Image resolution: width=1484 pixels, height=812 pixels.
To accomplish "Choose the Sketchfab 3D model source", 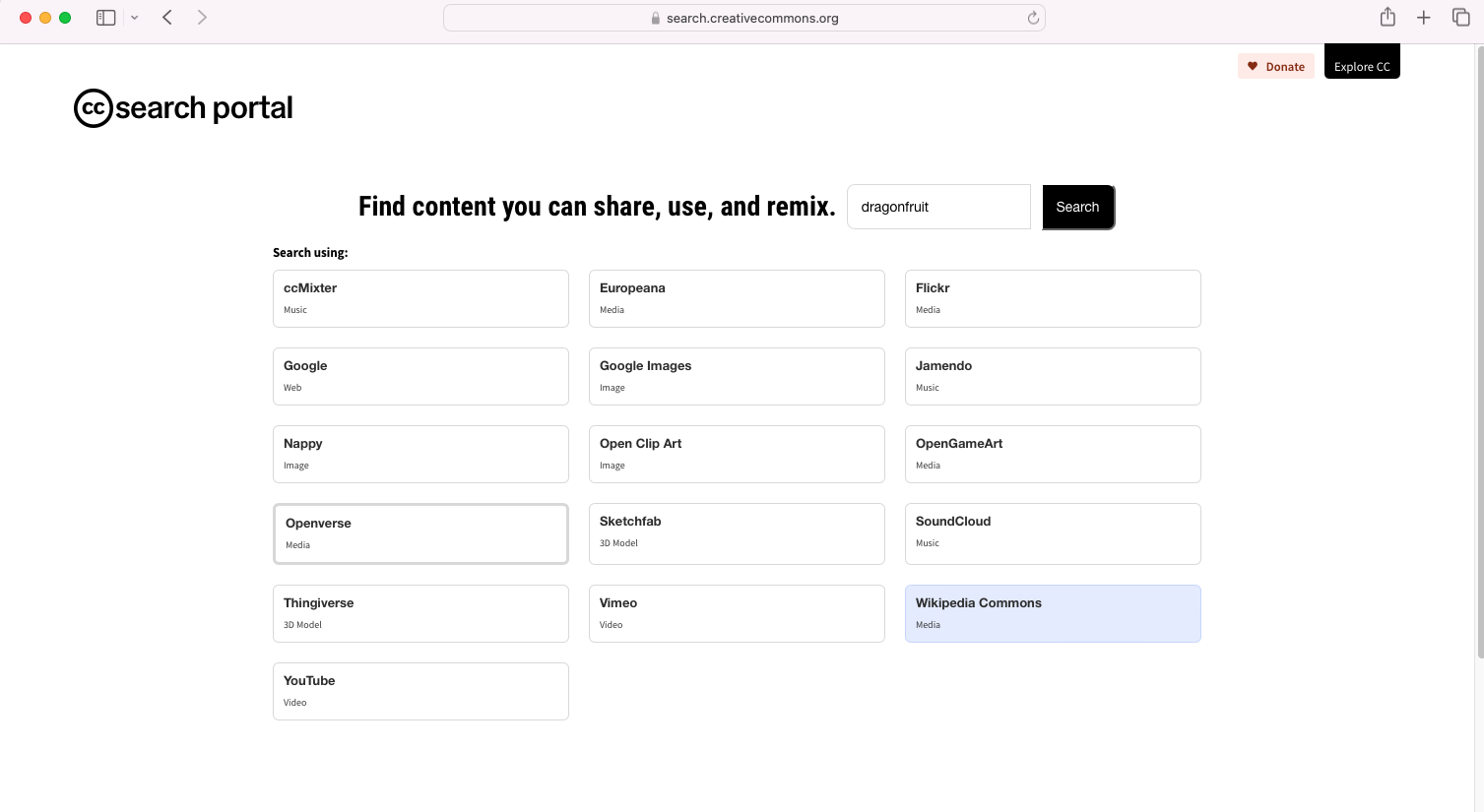I will click(x=737, y=533).
